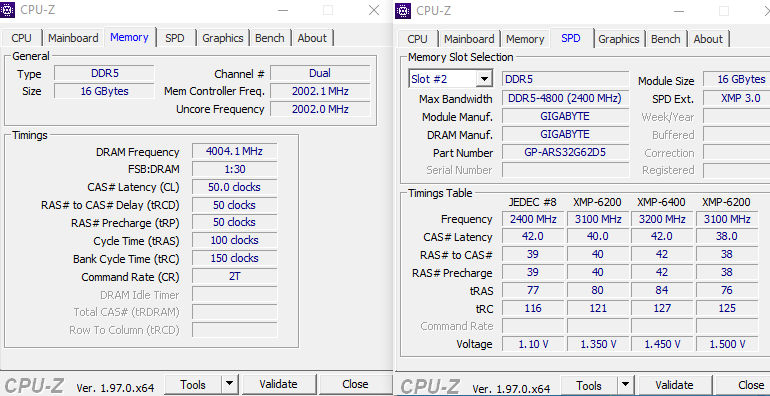
Task: Click the Validate button in left window
Action: click(278, 384)
